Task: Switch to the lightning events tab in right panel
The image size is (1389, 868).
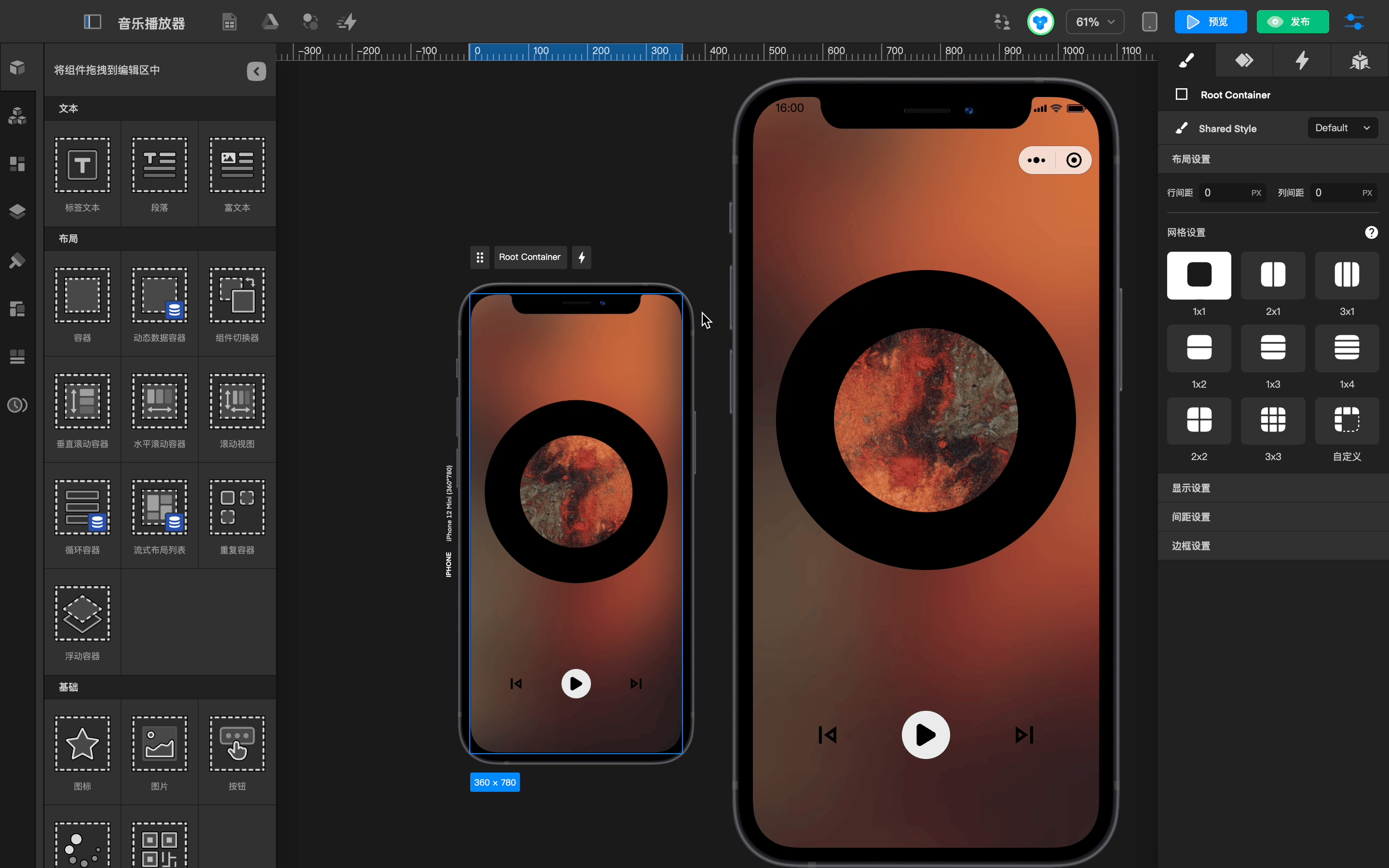Action: [1302, 60]
